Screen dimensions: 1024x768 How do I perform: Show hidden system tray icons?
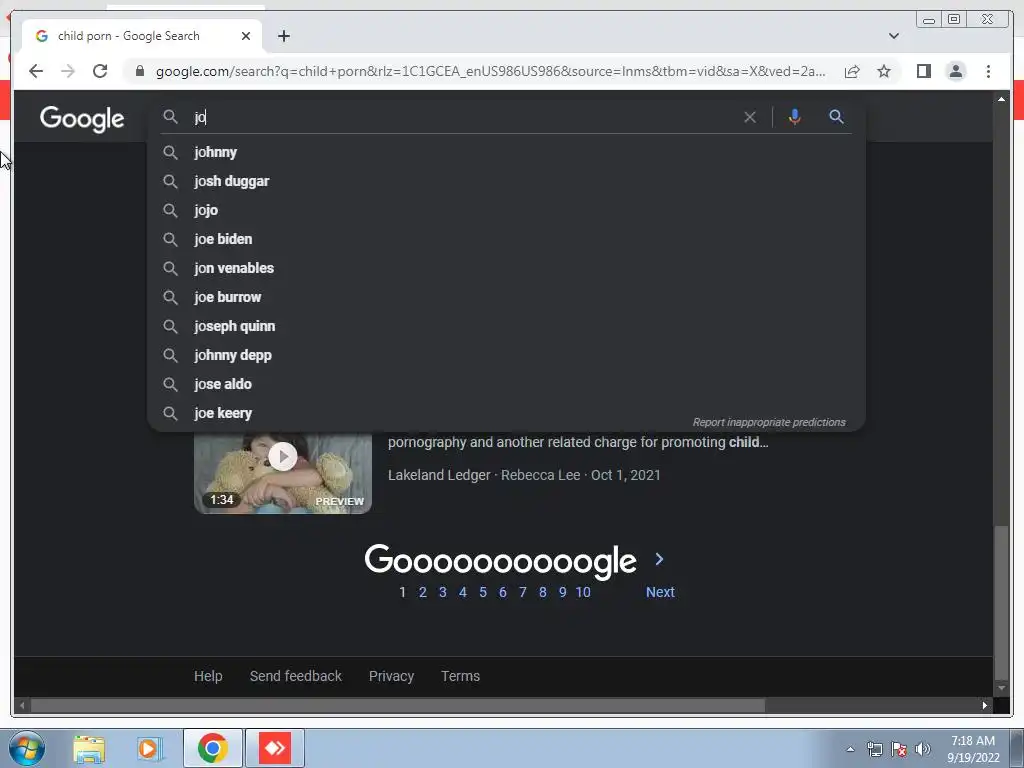coord(850,749)
